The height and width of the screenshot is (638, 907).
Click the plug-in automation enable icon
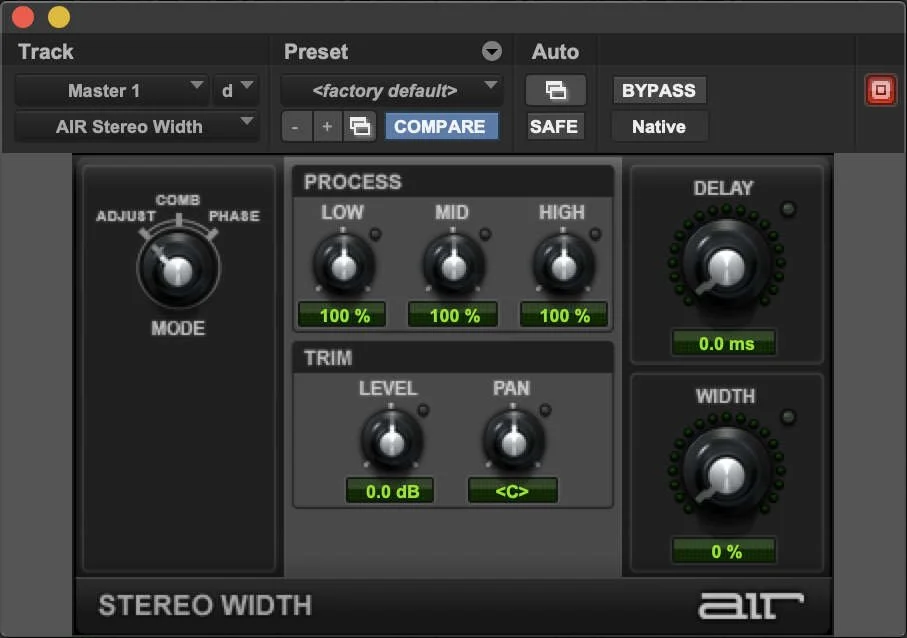(555, 90)
